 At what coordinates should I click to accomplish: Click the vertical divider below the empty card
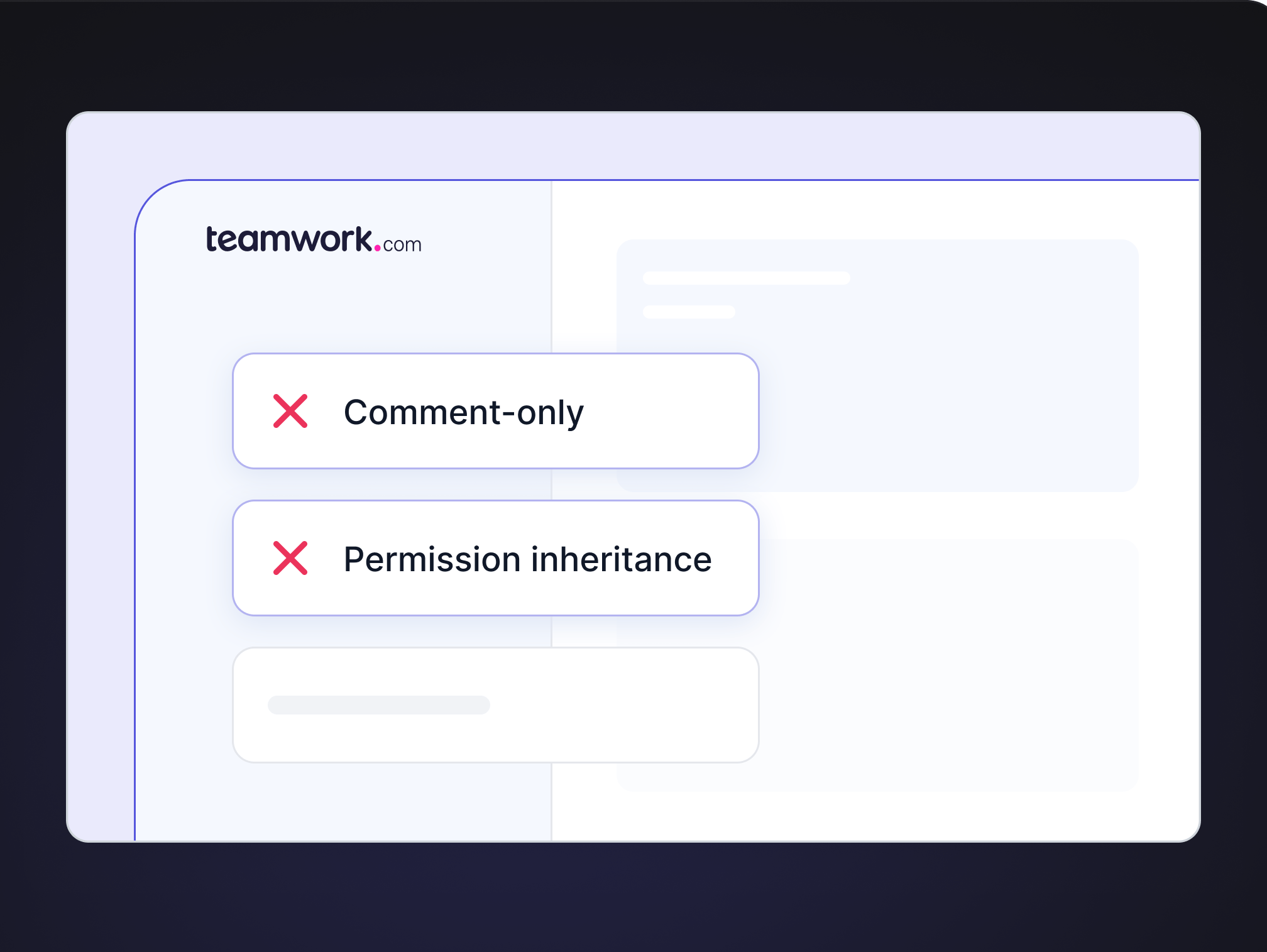[551, 801]
